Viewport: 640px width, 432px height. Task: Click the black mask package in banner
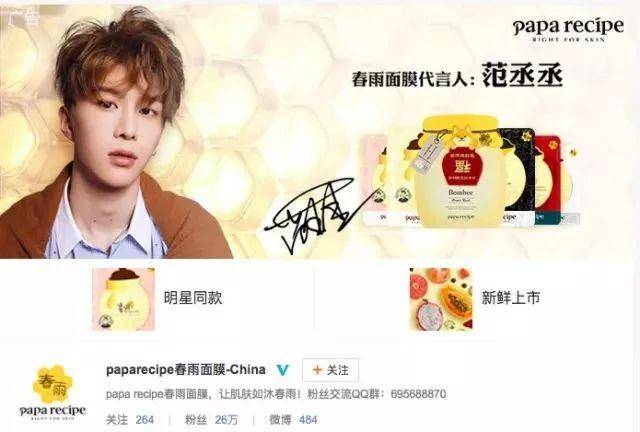pos(518,176)
